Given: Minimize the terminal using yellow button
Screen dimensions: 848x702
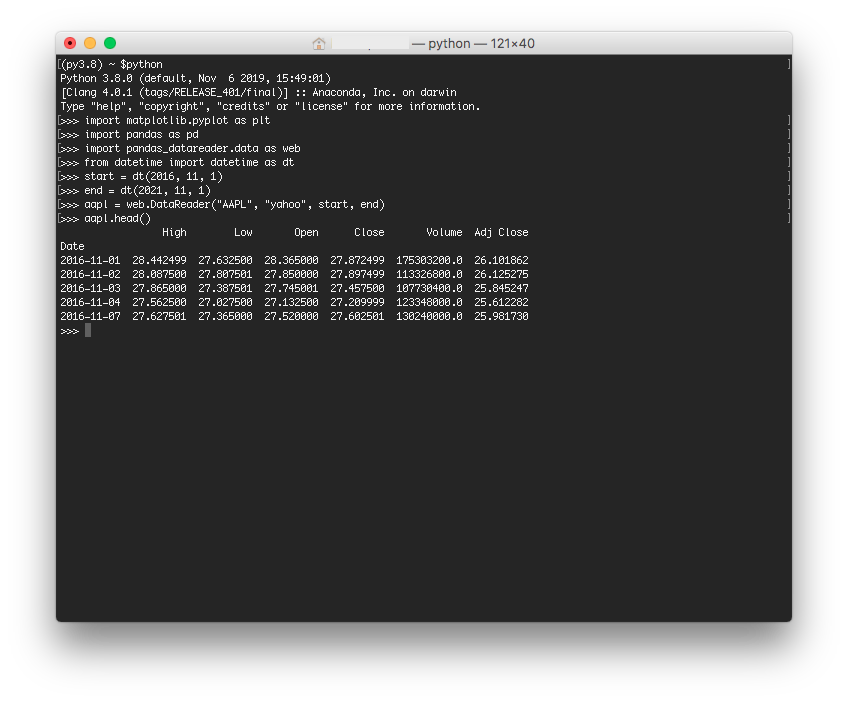Looking at the screenshot, I should [90, 43].
